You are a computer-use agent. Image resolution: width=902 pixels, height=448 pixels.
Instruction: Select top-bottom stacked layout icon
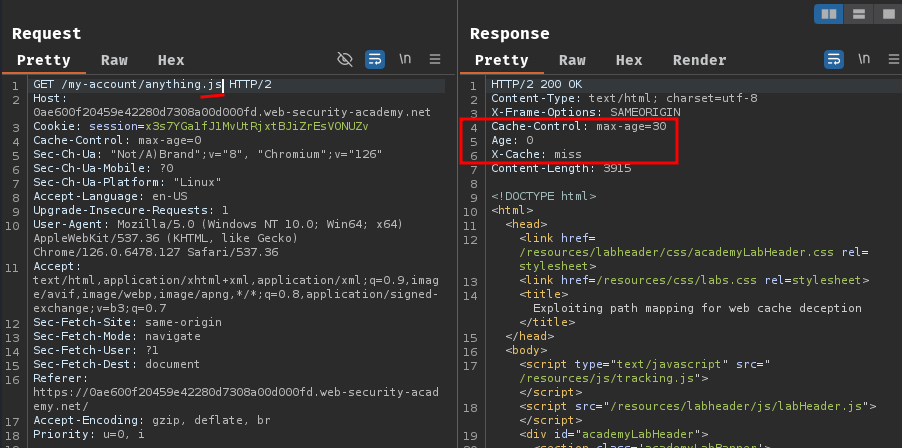[x=859, y=14]
